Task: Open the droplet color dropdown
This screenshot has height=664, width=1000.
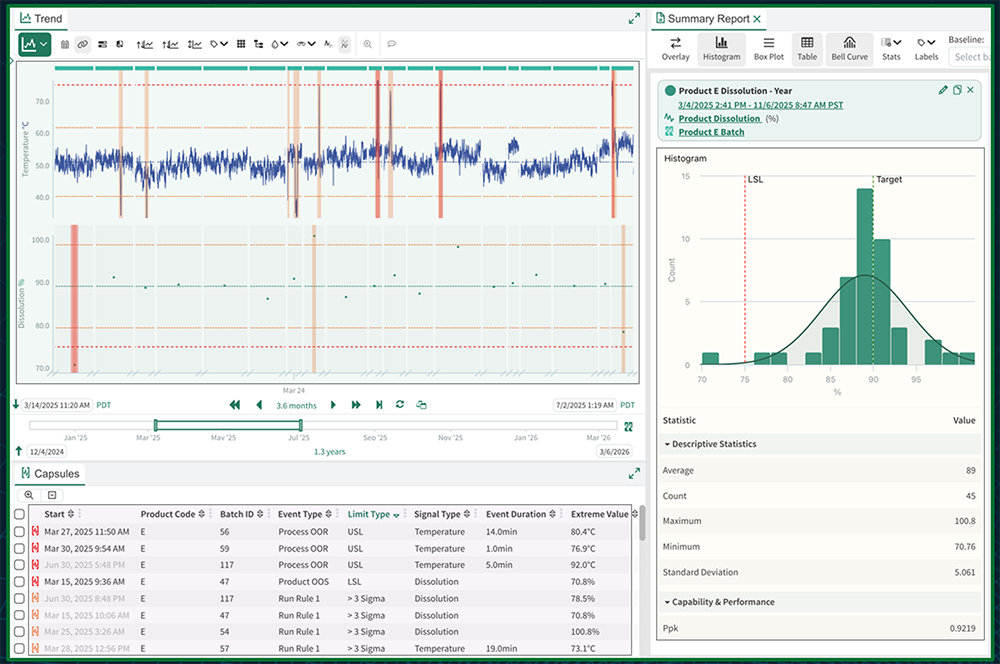Action: (279, 45)
